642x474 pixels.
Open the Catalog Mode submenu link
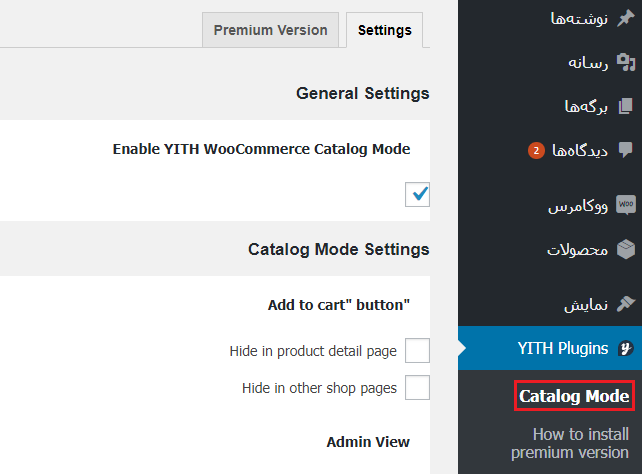tap(574, 396)
